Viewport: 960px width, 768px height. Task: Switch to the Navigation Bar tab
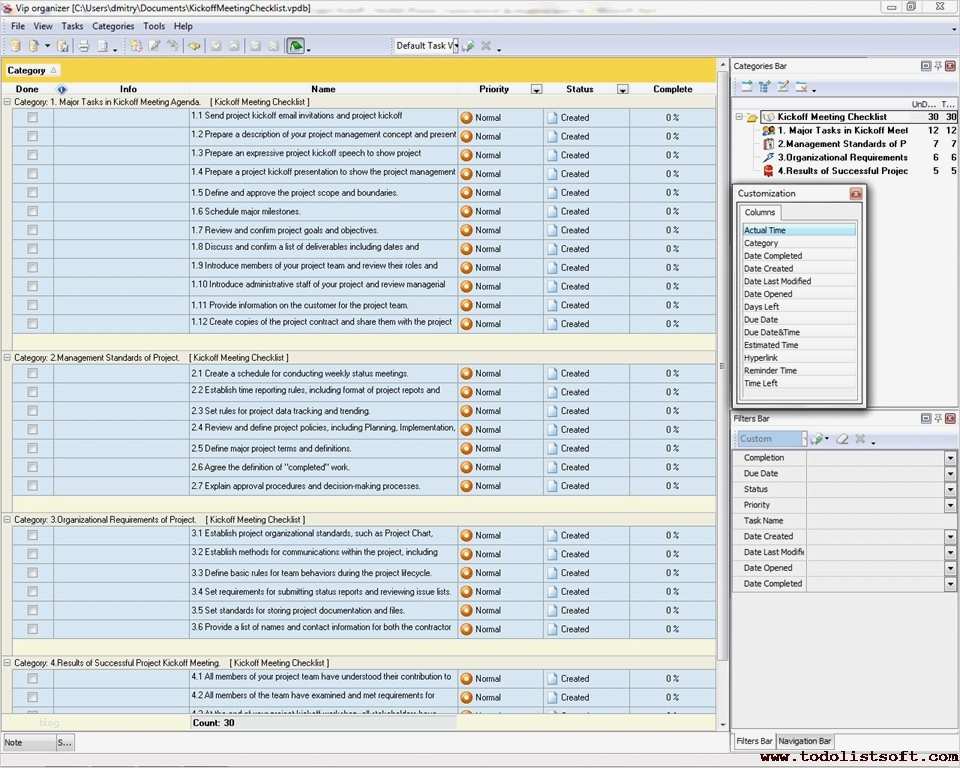(805, 741)
